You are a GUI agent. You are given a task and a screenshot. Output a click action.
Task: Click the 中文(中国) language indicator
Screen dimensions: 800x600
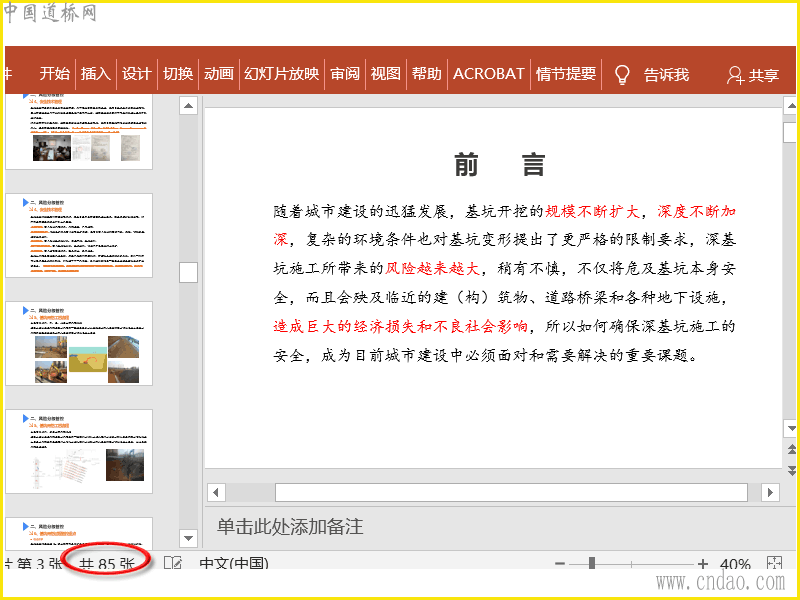(234, 563)
